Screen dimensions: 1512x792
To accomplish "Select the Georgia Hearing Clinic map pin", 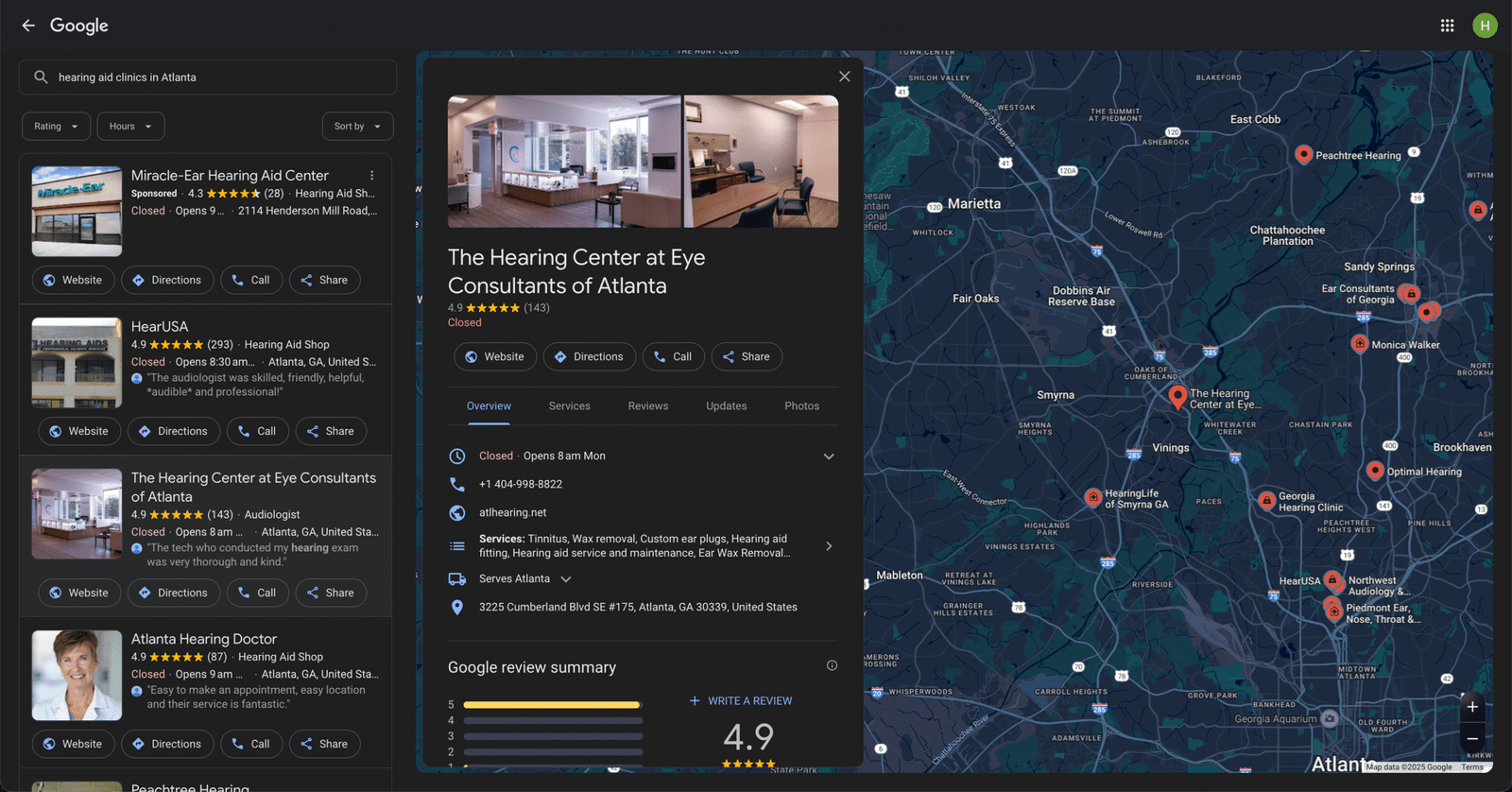I will [1266, 500].
